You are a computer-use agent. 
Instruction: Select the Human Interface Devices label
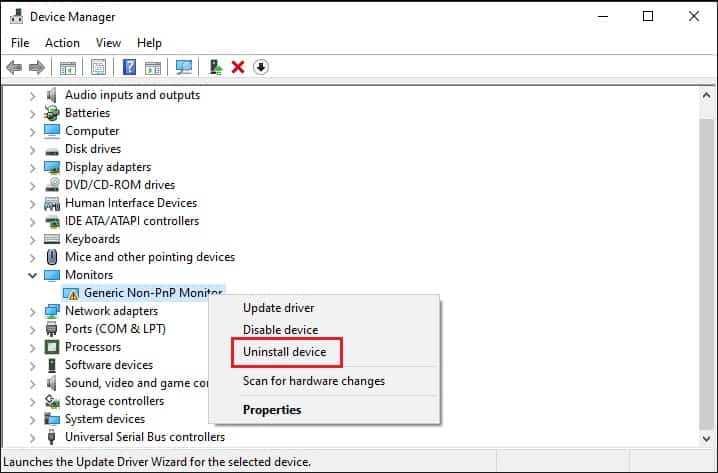131,203
